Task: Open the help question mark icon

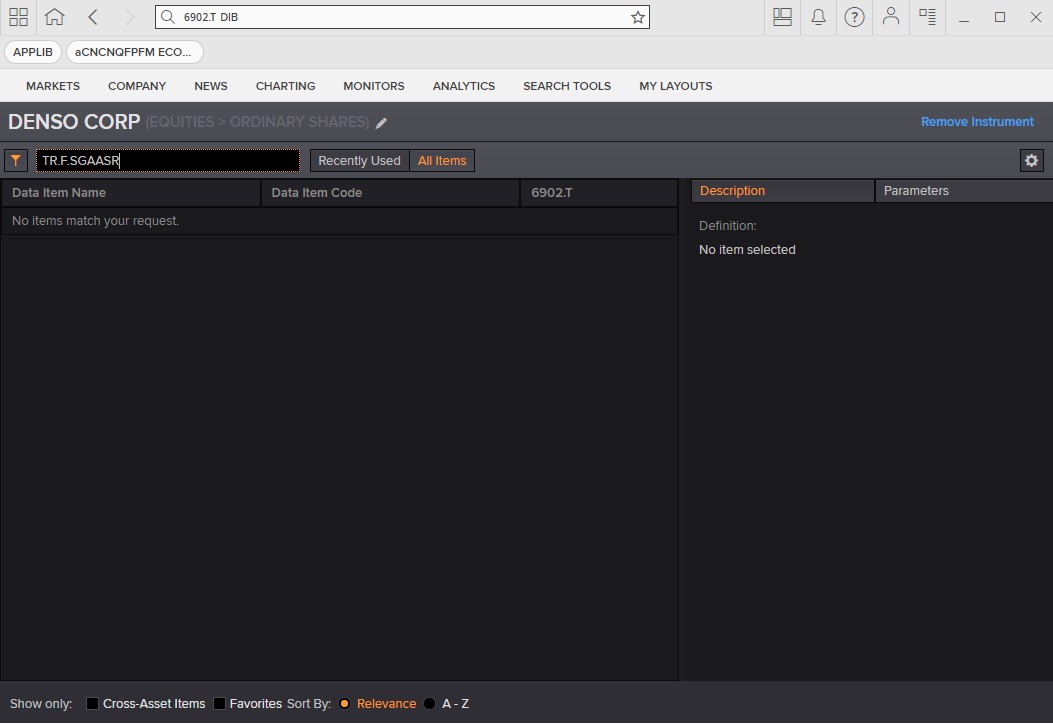Action: 854,17
